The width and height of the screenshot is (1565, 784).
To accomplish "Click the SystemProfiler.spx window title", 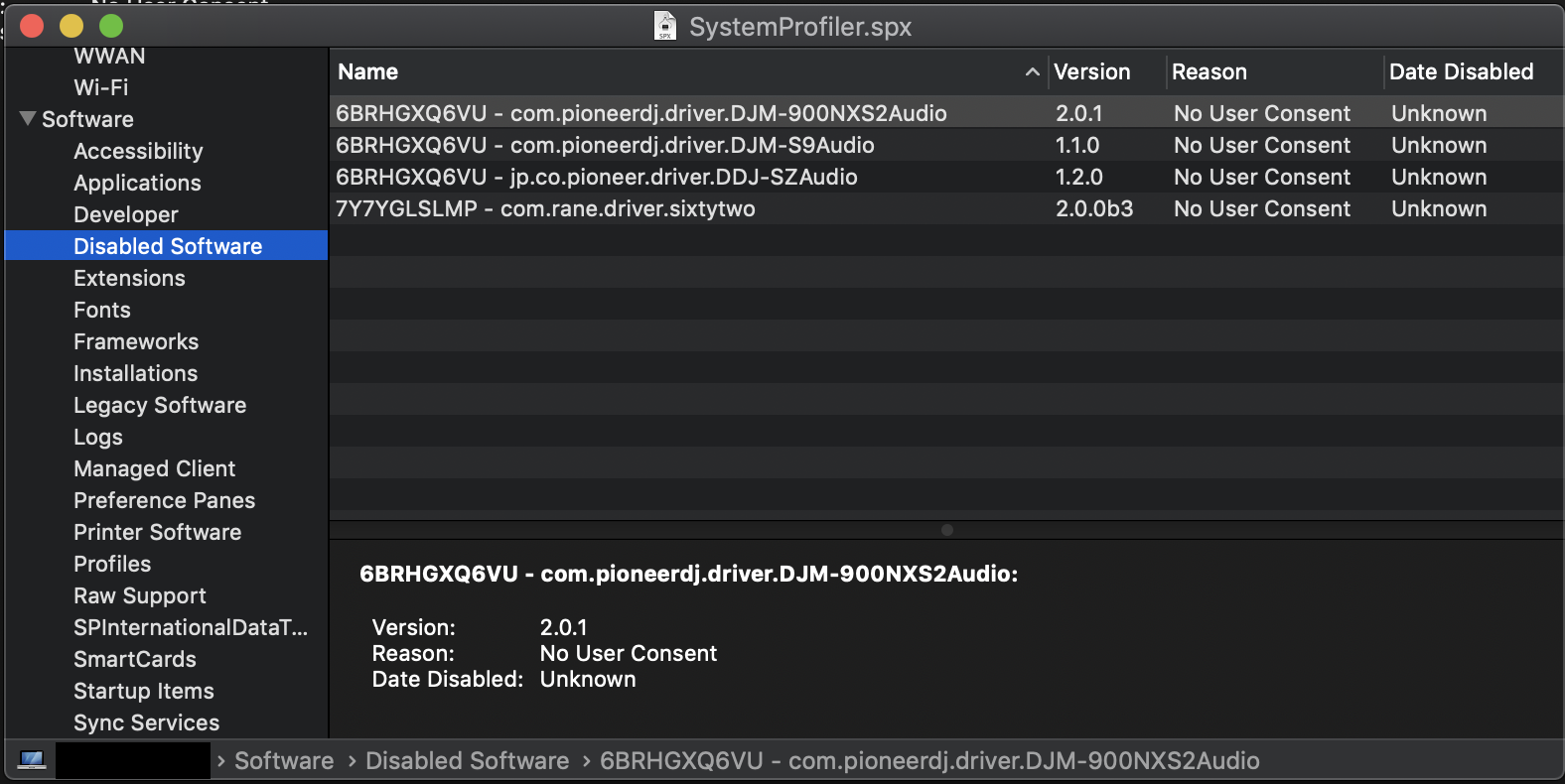I will 800,27.
